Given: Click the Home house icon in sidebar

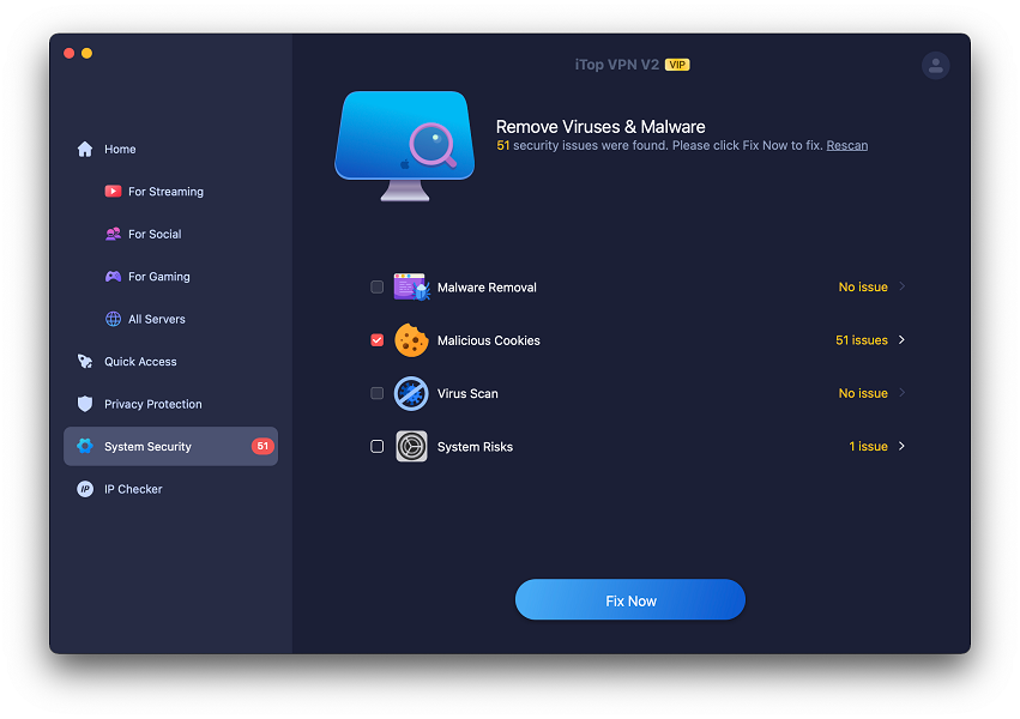Looking at the screenshot, I should (85, 149).
